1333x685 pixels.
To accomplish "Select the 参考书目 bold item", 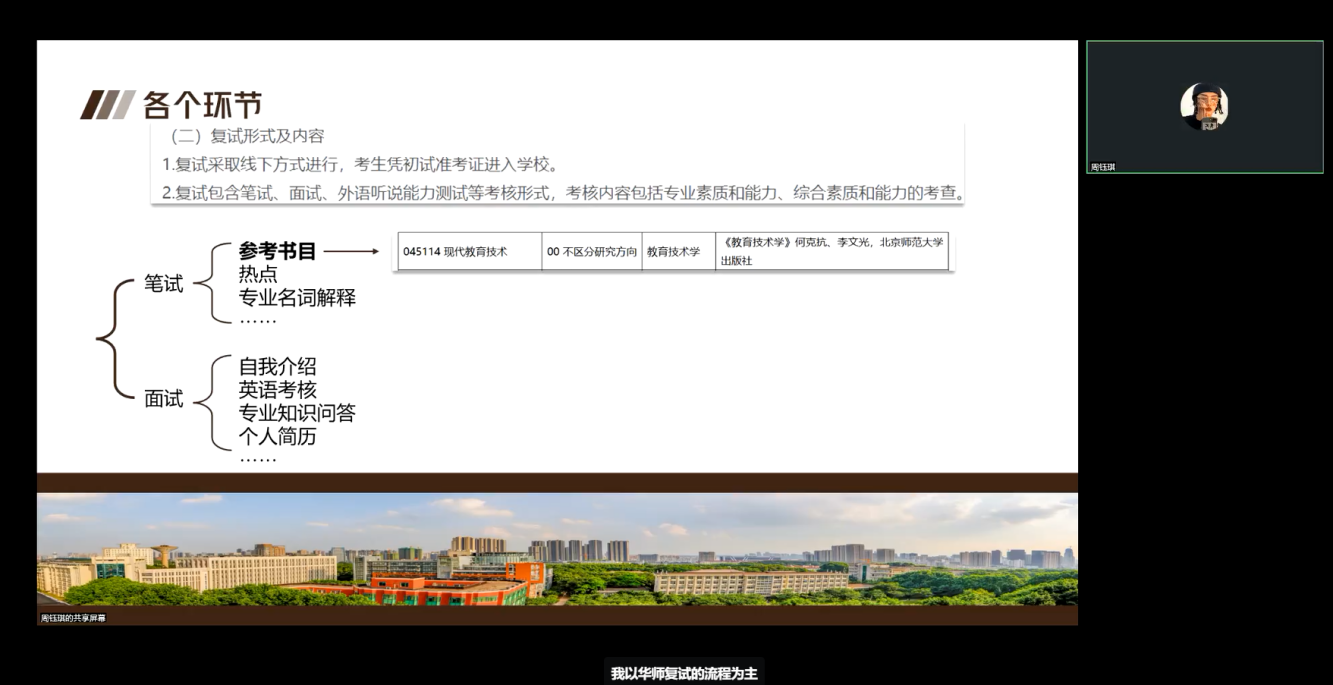I will (x=277, y=252).
